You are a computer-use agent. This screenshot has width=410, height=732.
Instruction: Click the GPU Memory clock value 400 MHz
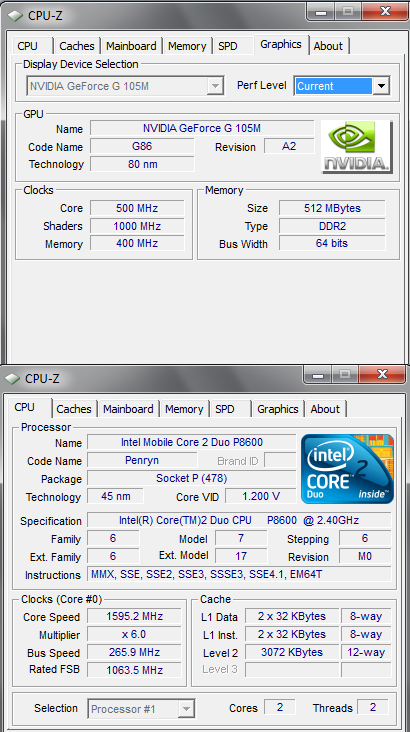click(x=137, y=243)
